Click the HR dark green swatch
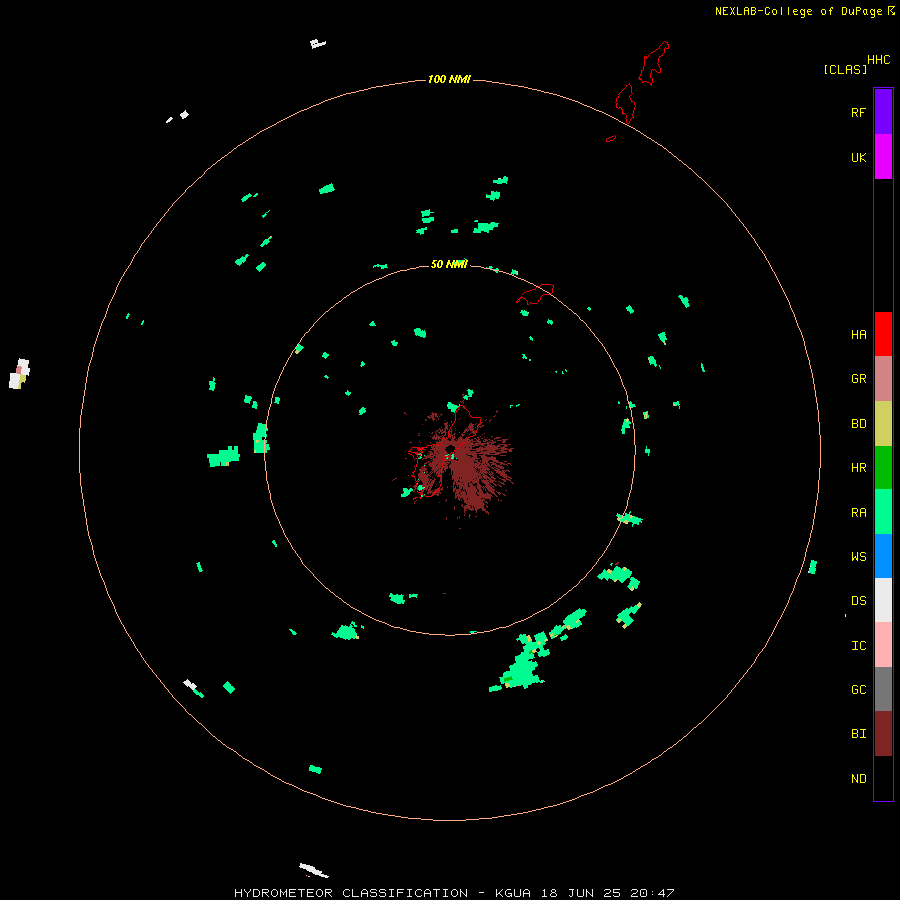Image resolution: width=900 pixels, height=900 pixels. tap(883, 468)
